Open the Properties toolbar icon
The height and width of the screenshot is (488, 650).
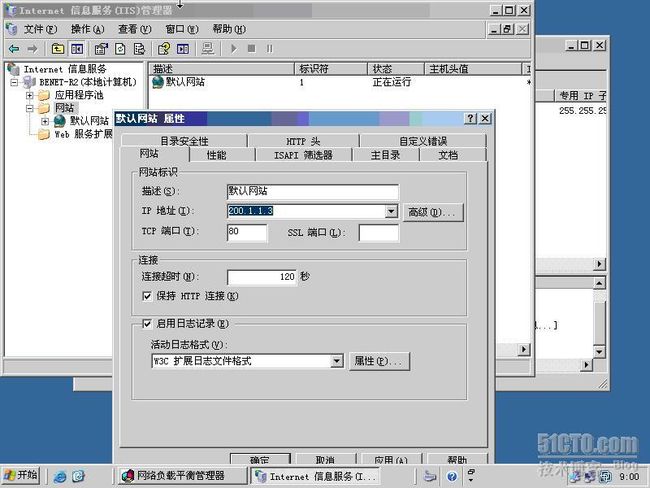tap(101, 49)
